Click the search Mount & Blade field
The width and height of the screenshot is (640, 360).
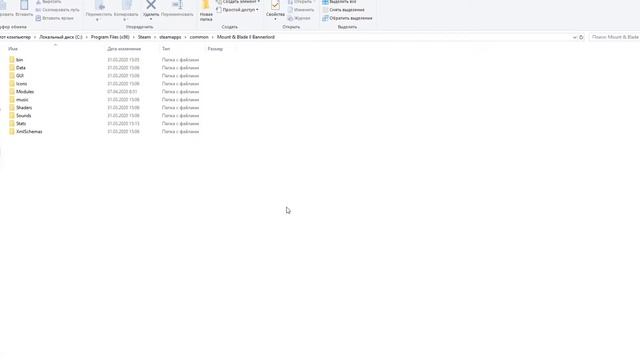coord(614,37)
